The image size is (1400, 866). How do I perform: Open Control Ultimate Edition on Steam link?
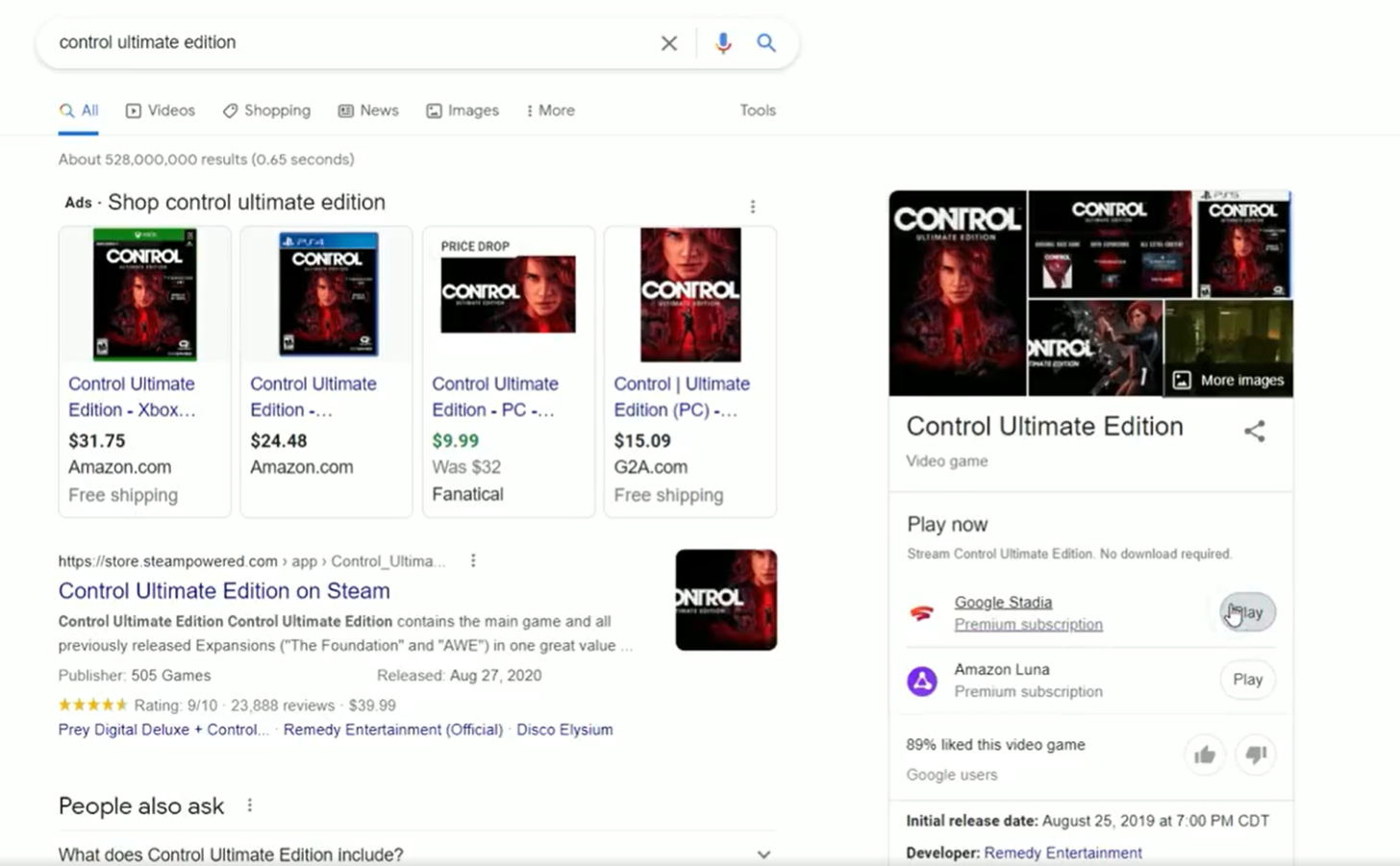[224, 591]
